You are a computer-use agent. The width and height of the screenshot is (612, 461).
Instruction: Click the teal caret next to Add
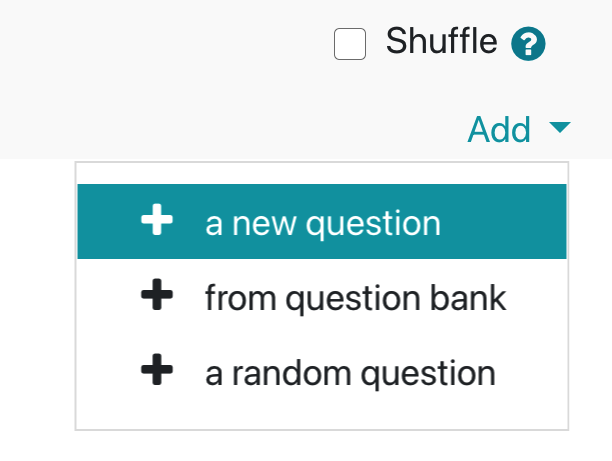[560, 127]
